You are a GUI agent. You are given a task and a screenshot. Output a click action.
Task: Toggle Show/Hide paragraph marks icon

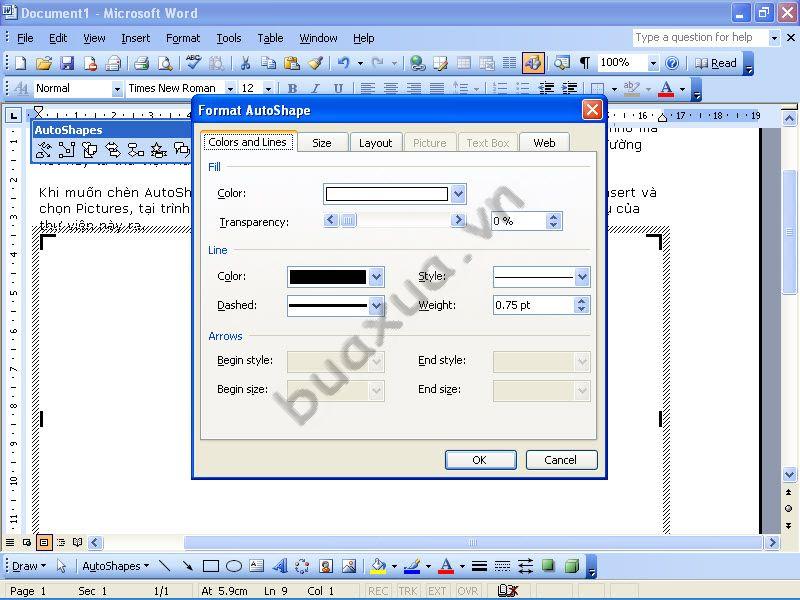585,63
